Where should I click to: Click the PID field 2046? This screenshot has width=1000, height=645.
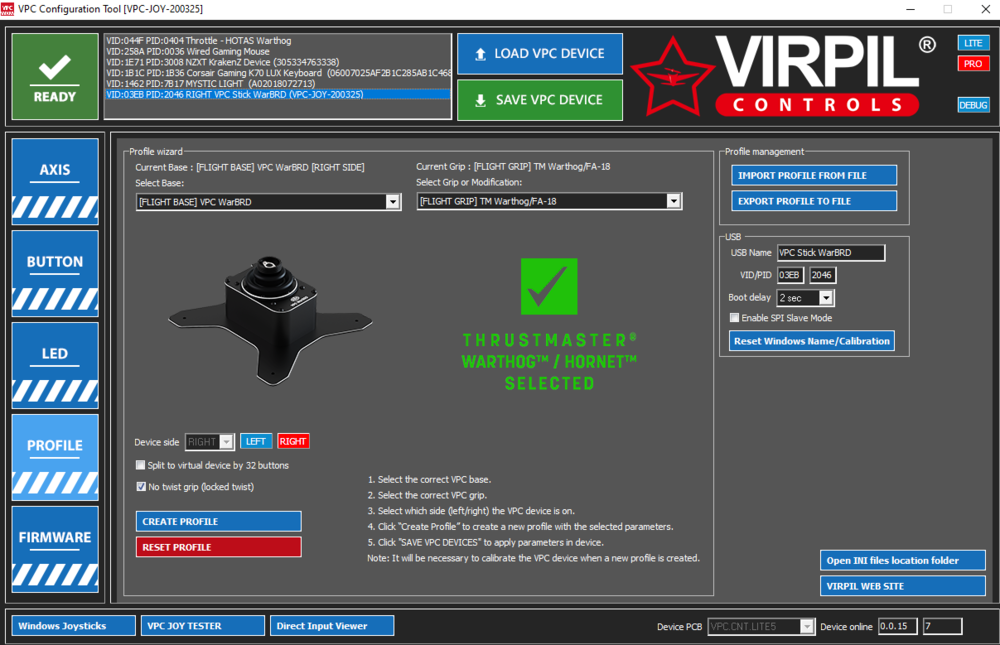[x=823, y=275]
